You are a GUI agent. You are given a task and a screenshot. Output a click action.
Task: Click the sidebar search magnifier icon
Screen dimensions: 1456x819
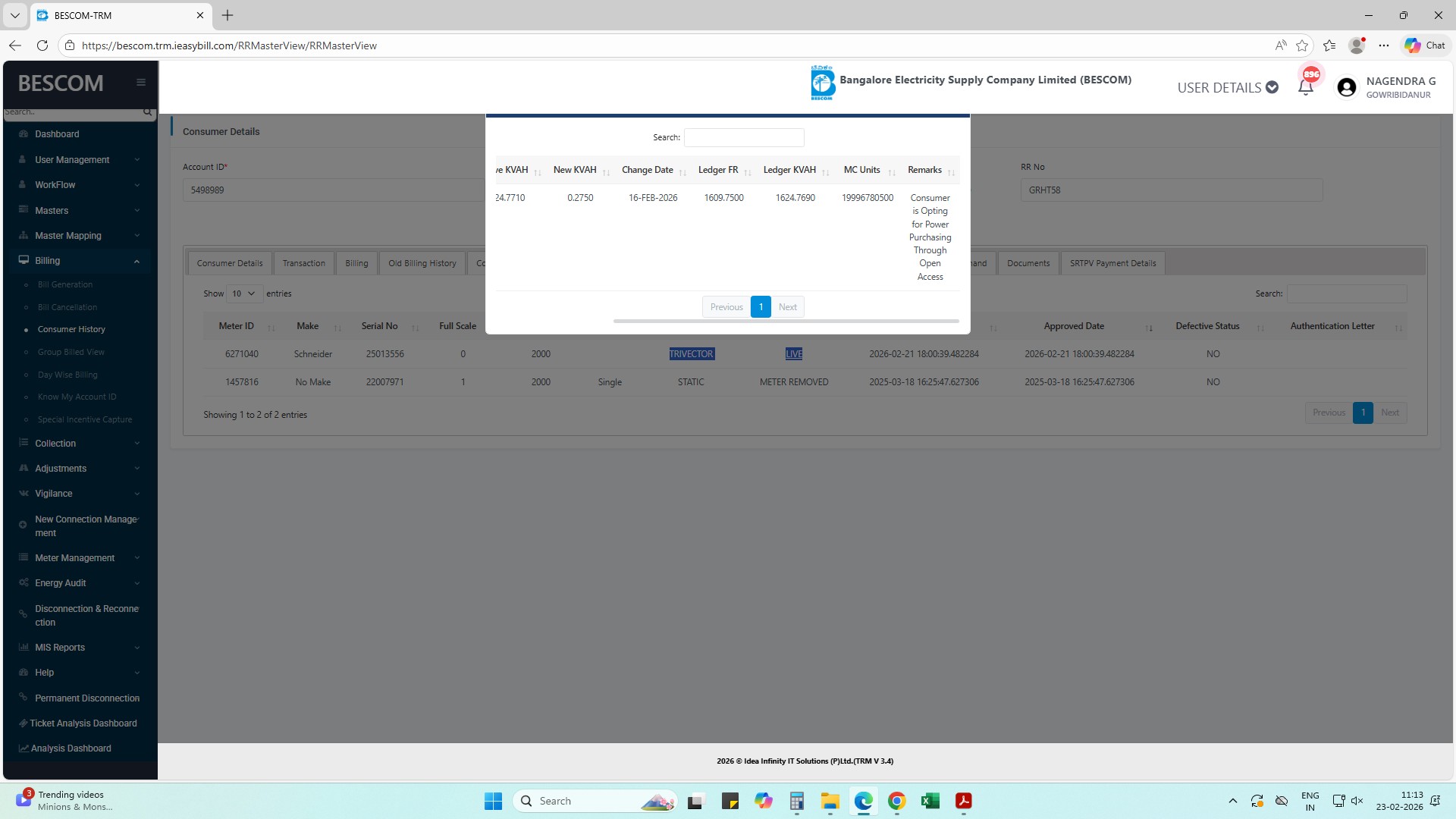147,112
